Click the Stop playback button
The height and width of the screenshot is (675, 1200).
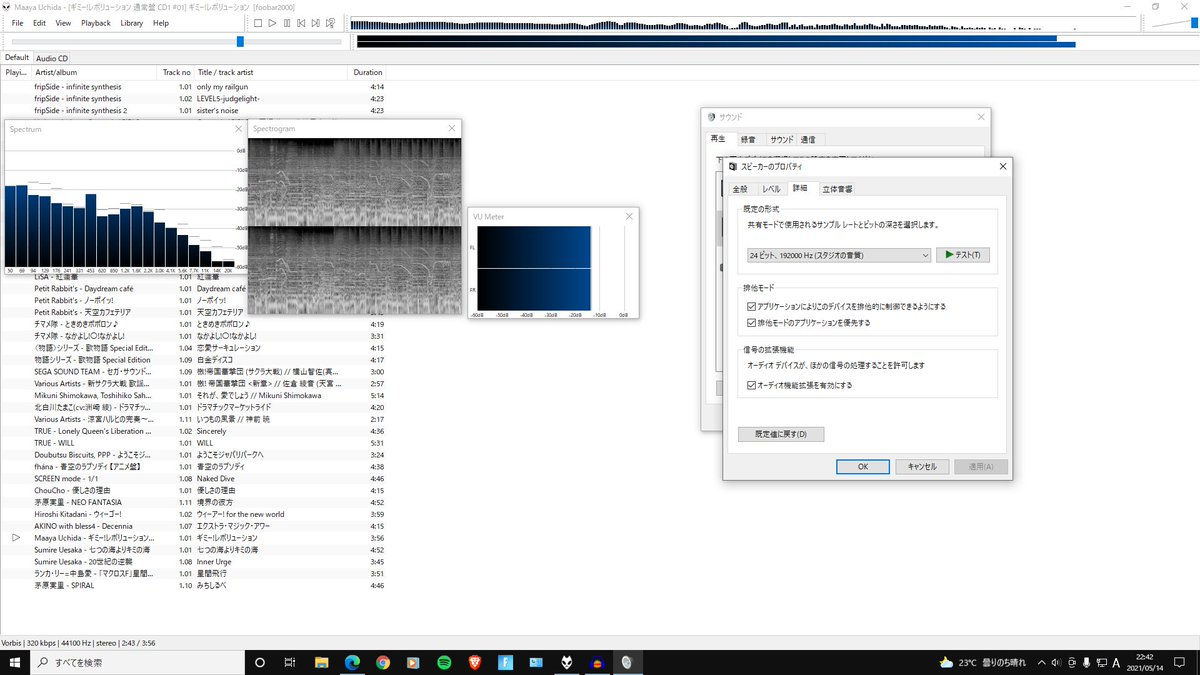tap(257, 23)
